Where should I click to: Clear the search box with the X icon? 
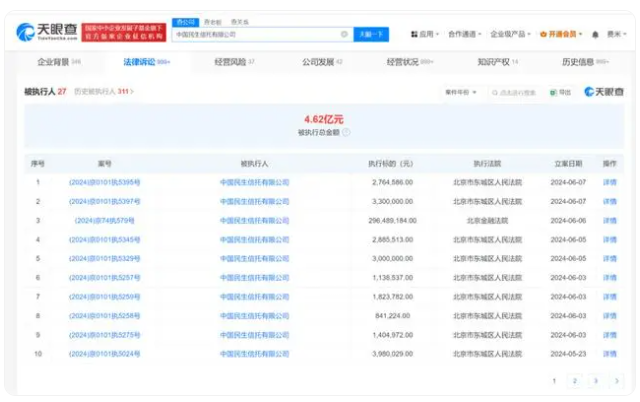tap(344, 34)
